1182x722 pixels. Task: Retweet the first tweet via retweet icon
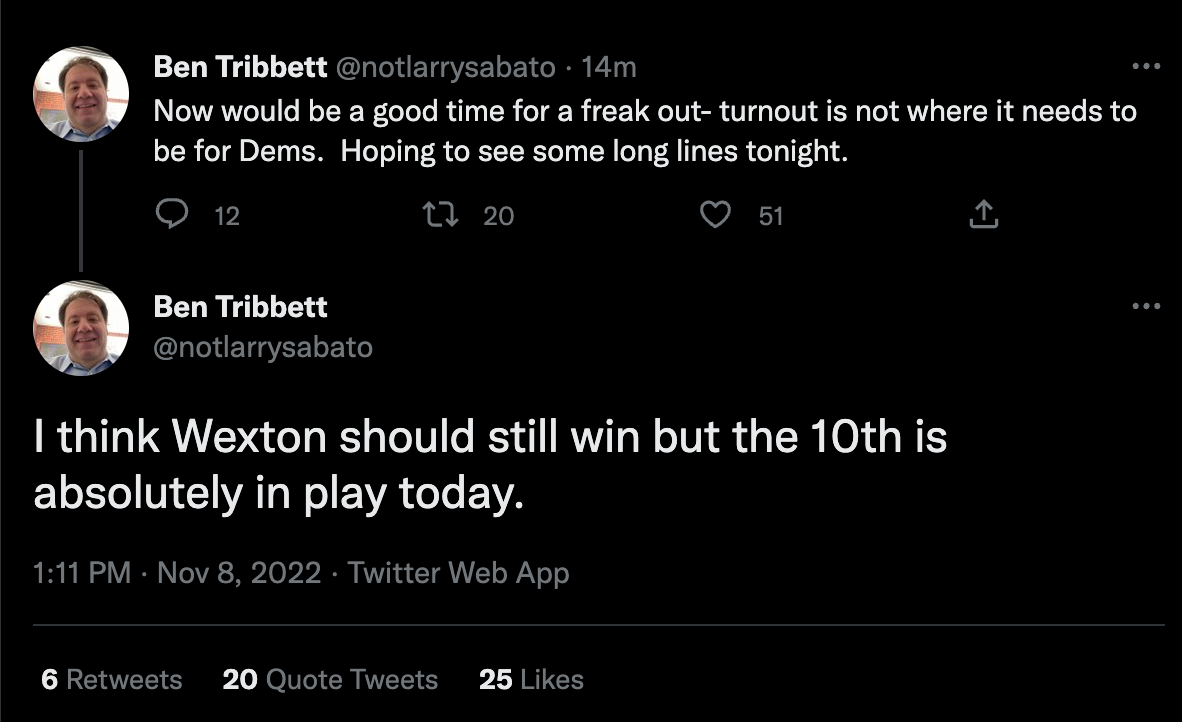pyautogui.click(x=440, y=214)
